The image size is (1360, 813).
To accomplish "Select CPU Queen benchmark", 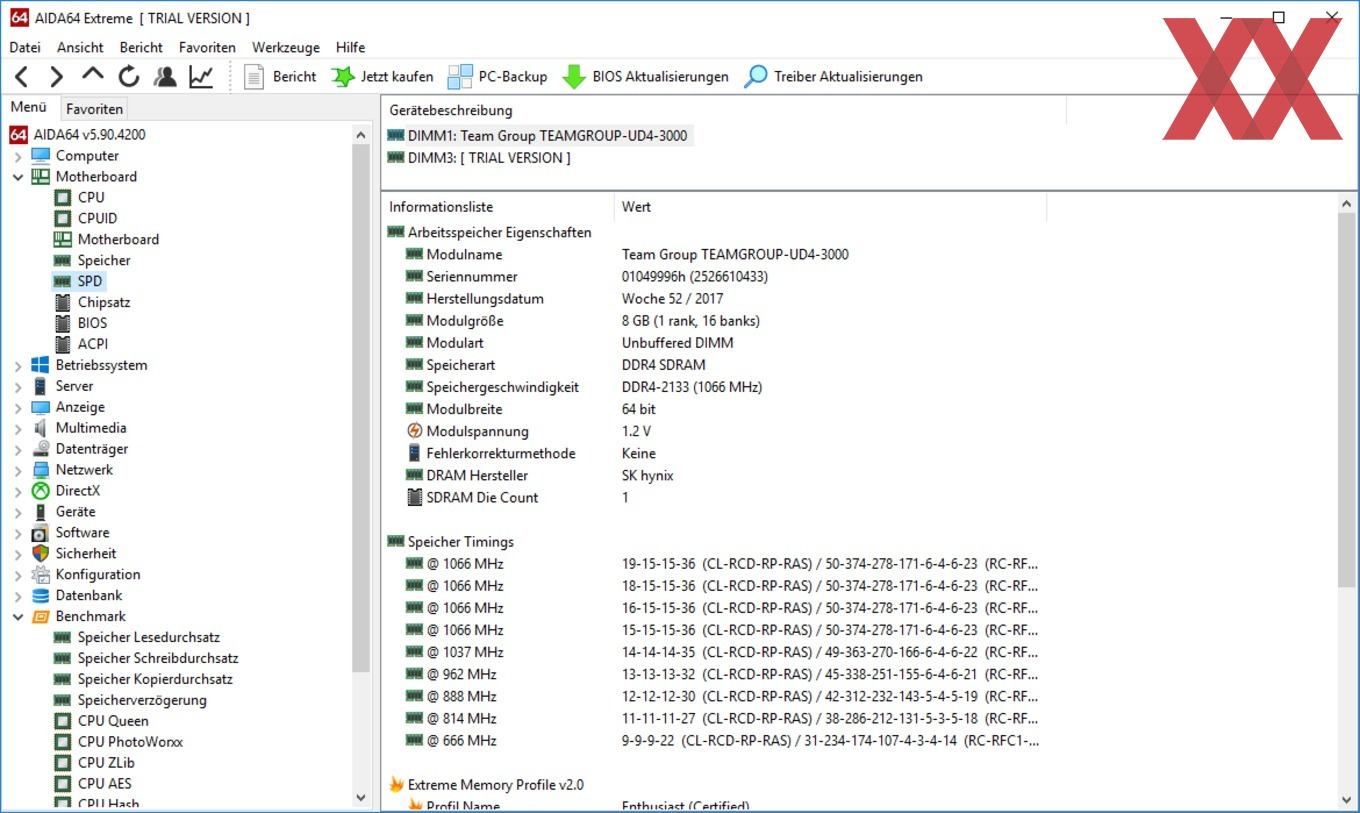I will [113, 721].
